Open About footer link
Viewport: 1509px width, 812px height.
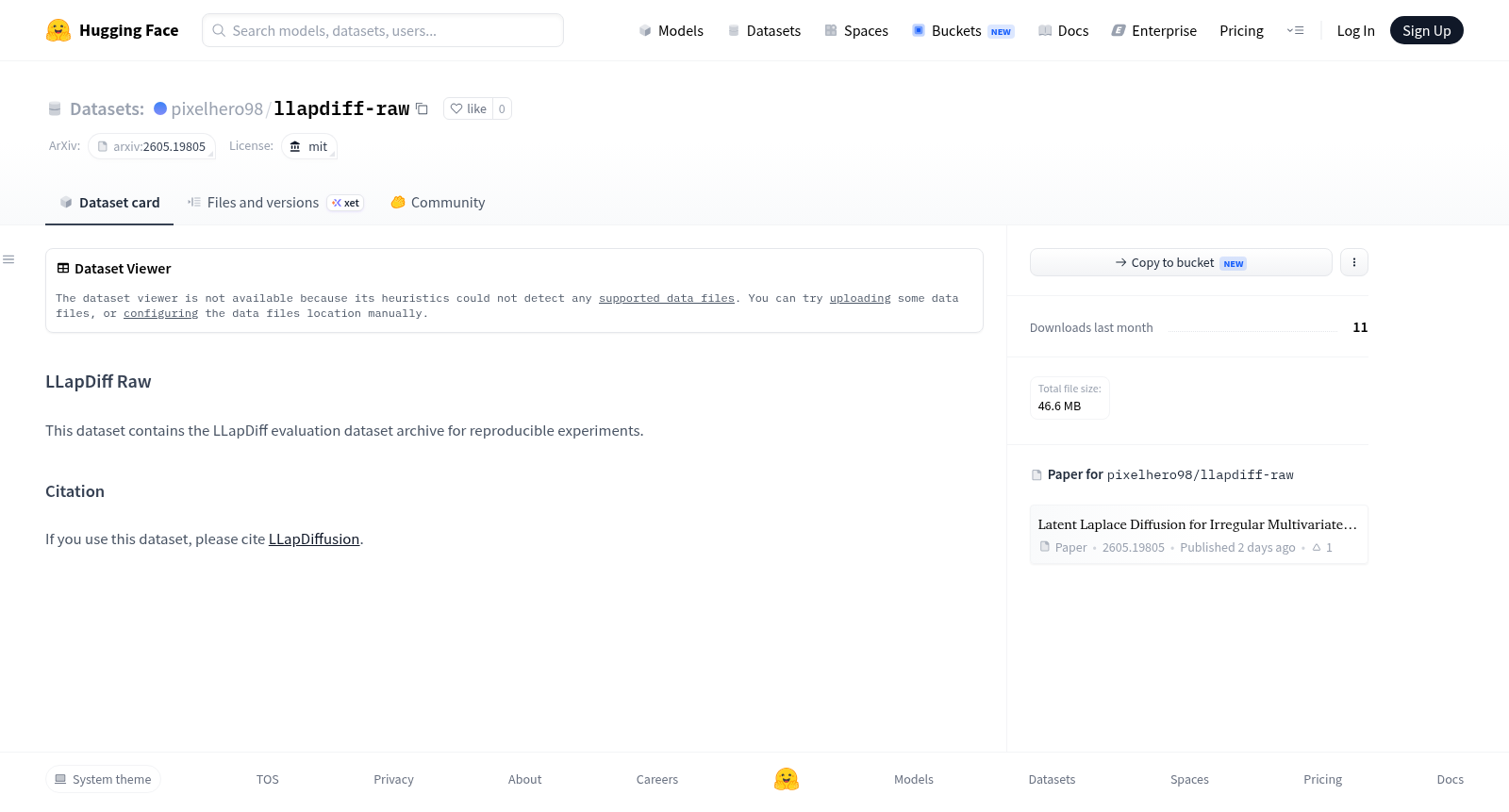pyautogui.click(x=524, y=779)
